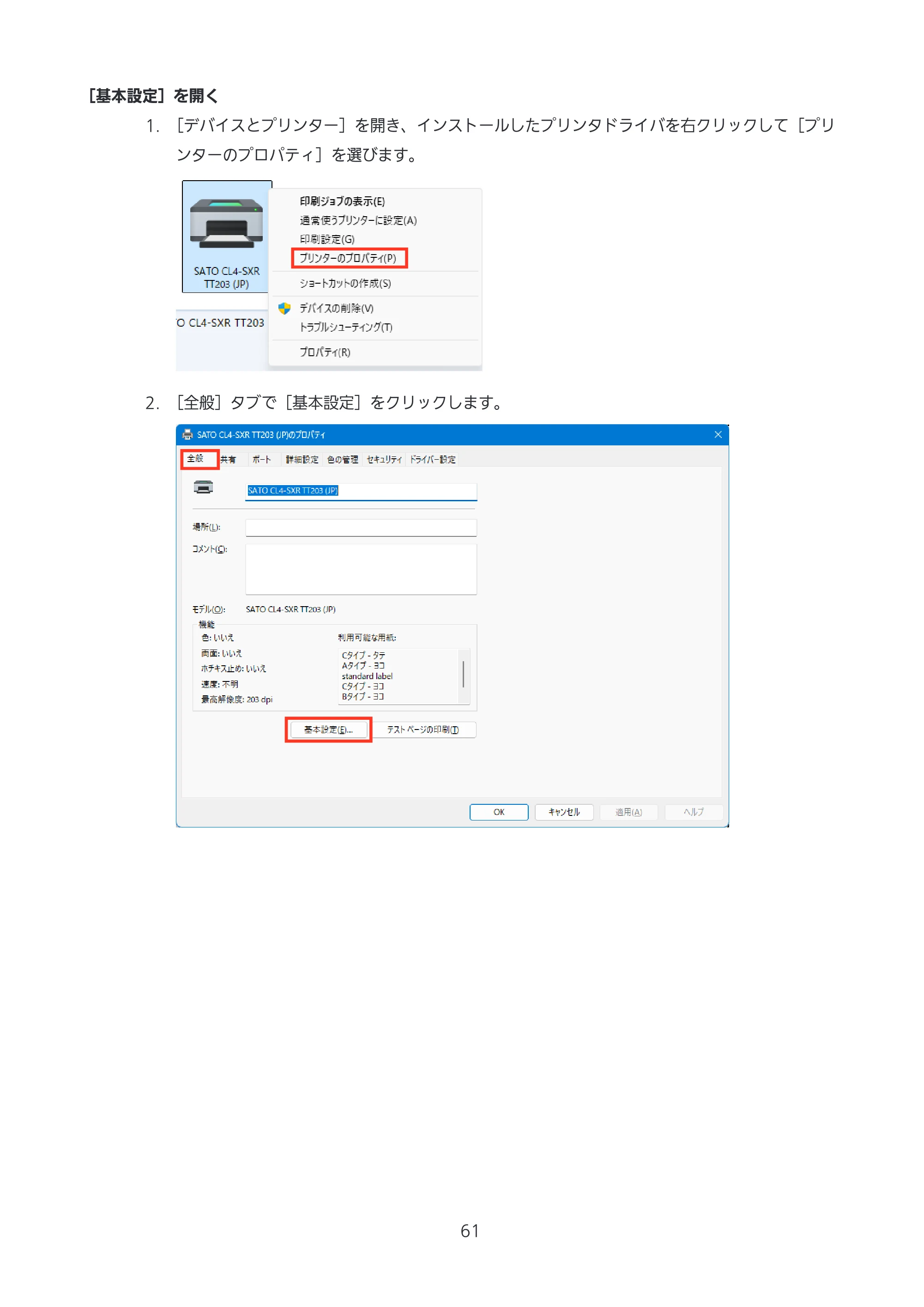Choose 印刷ジョブの表示(E) from the context menu
924x1307 pixels.
343,201
